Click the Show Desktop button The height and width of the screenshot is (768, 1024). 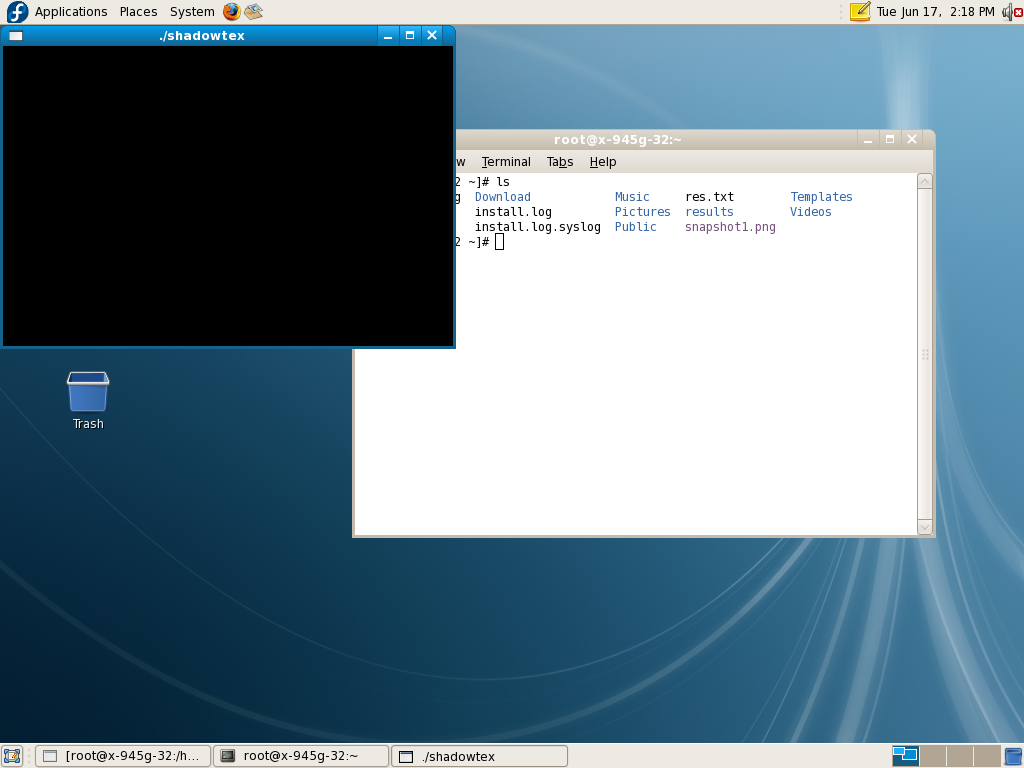(12, 756)
